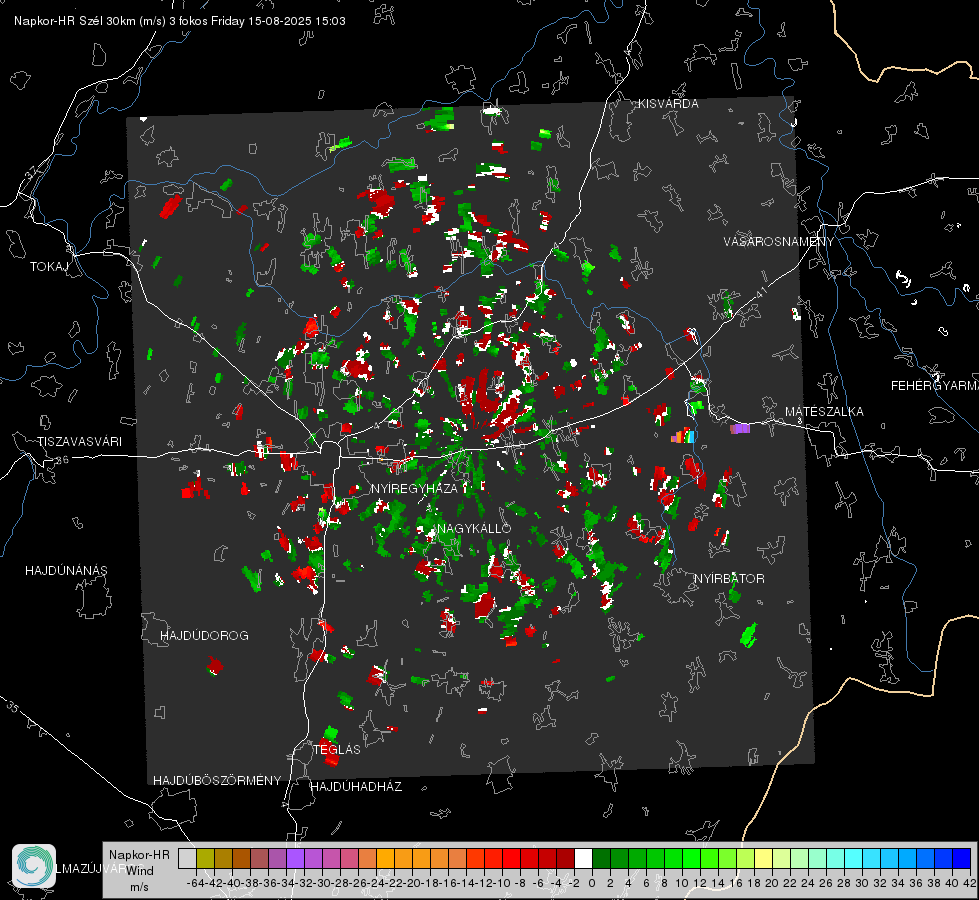Select the KISVÁRDA label on the map
This screenshot has width=979, height=900.
[668, 104]
